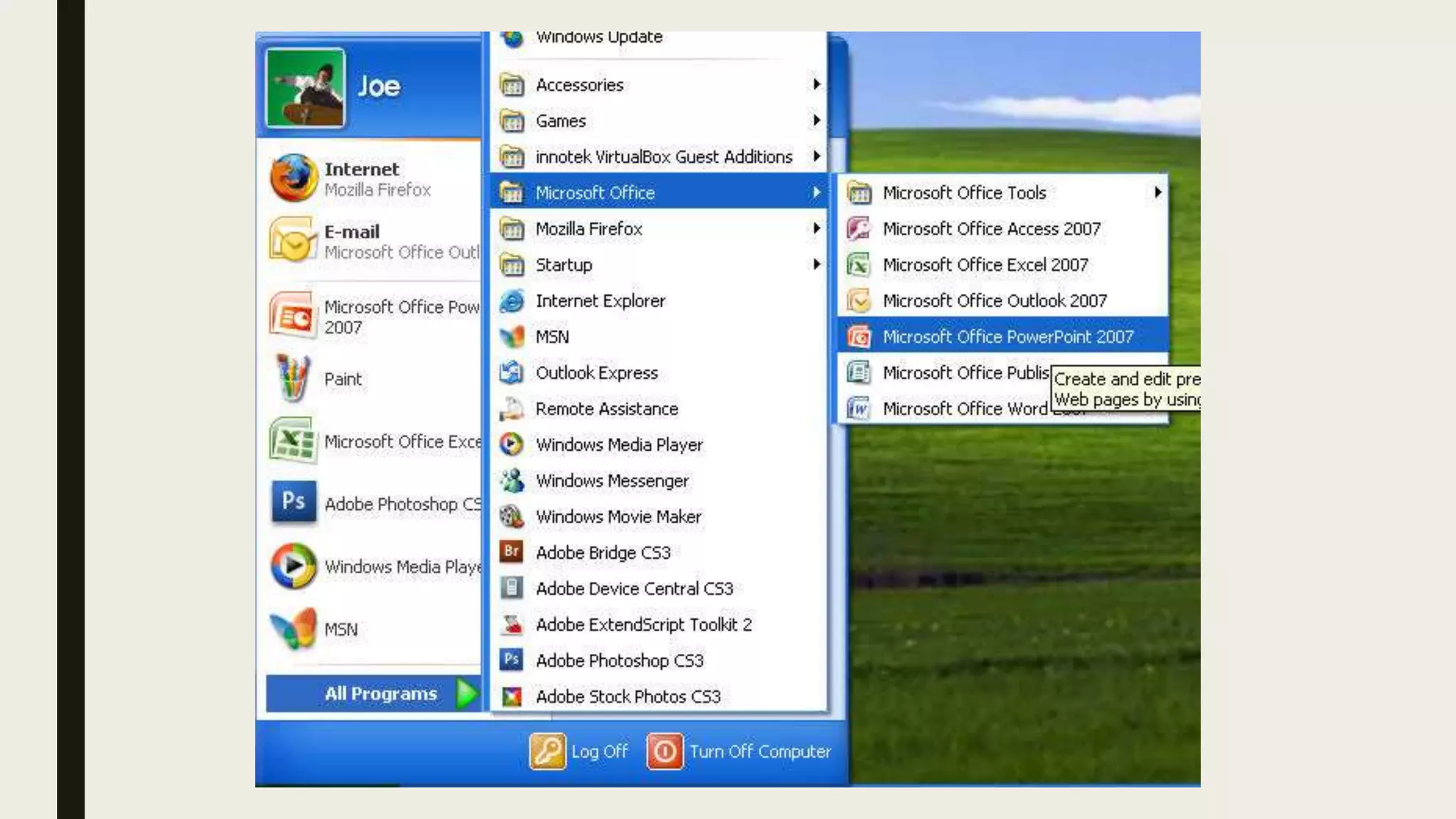Click the Log Off button

[579, 751]
